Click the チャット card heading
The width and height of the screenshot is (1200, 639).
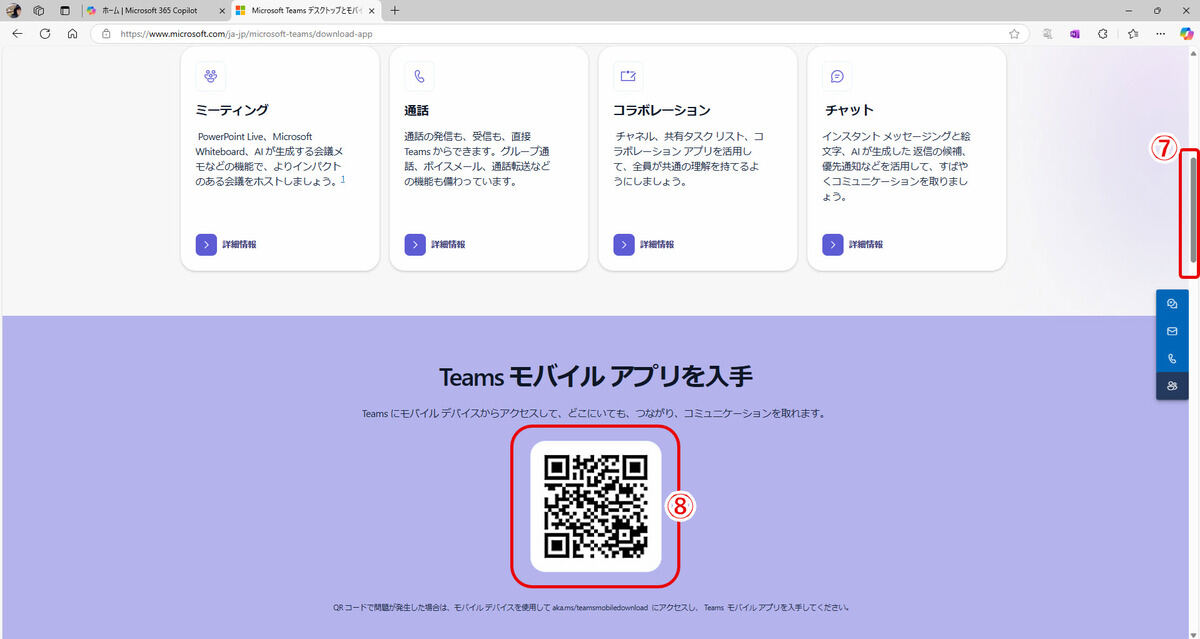click(848, 110)
